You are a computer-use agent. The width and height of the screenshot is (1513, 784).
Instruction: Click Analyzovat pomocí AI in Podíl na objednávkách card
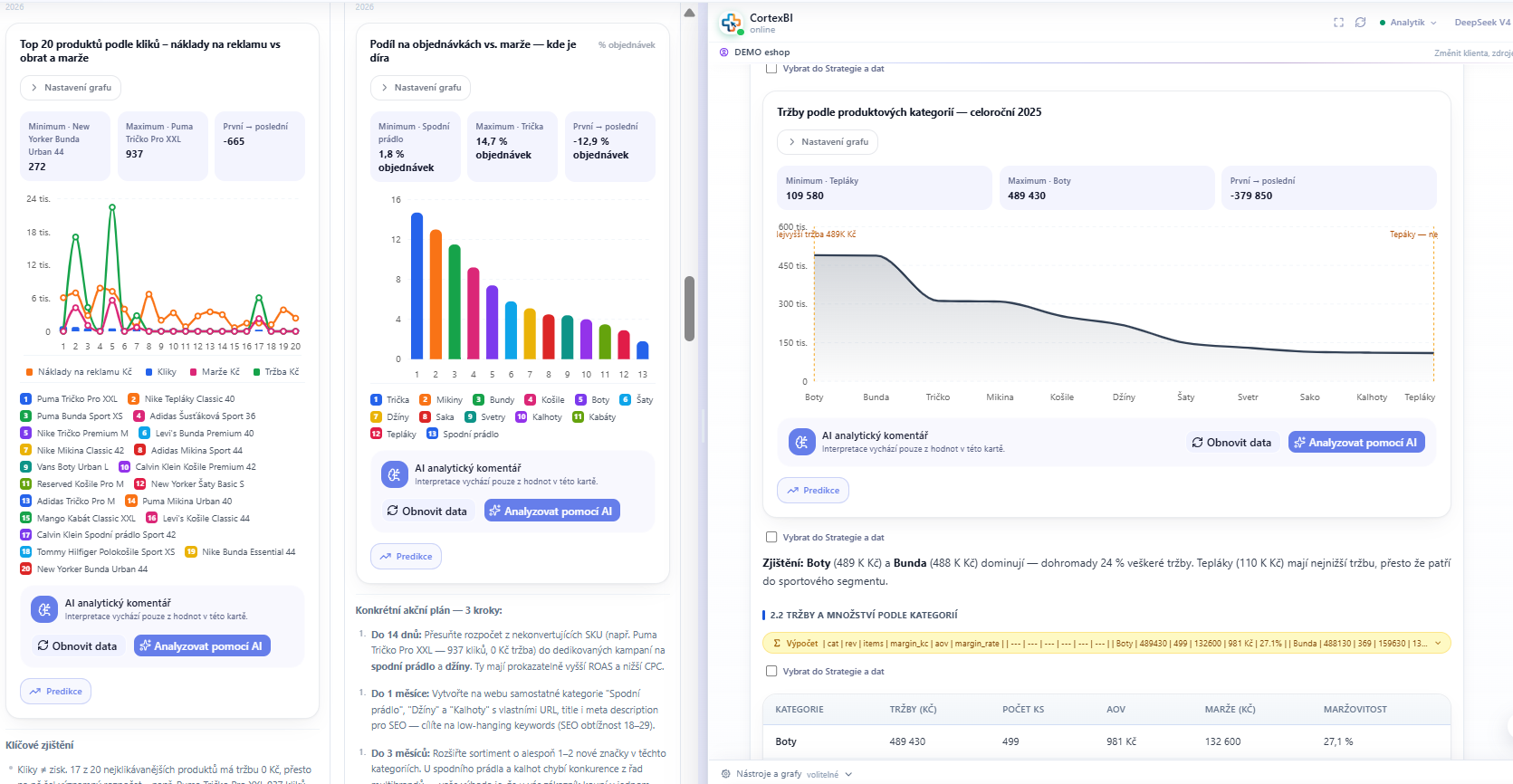coord(552,512)
